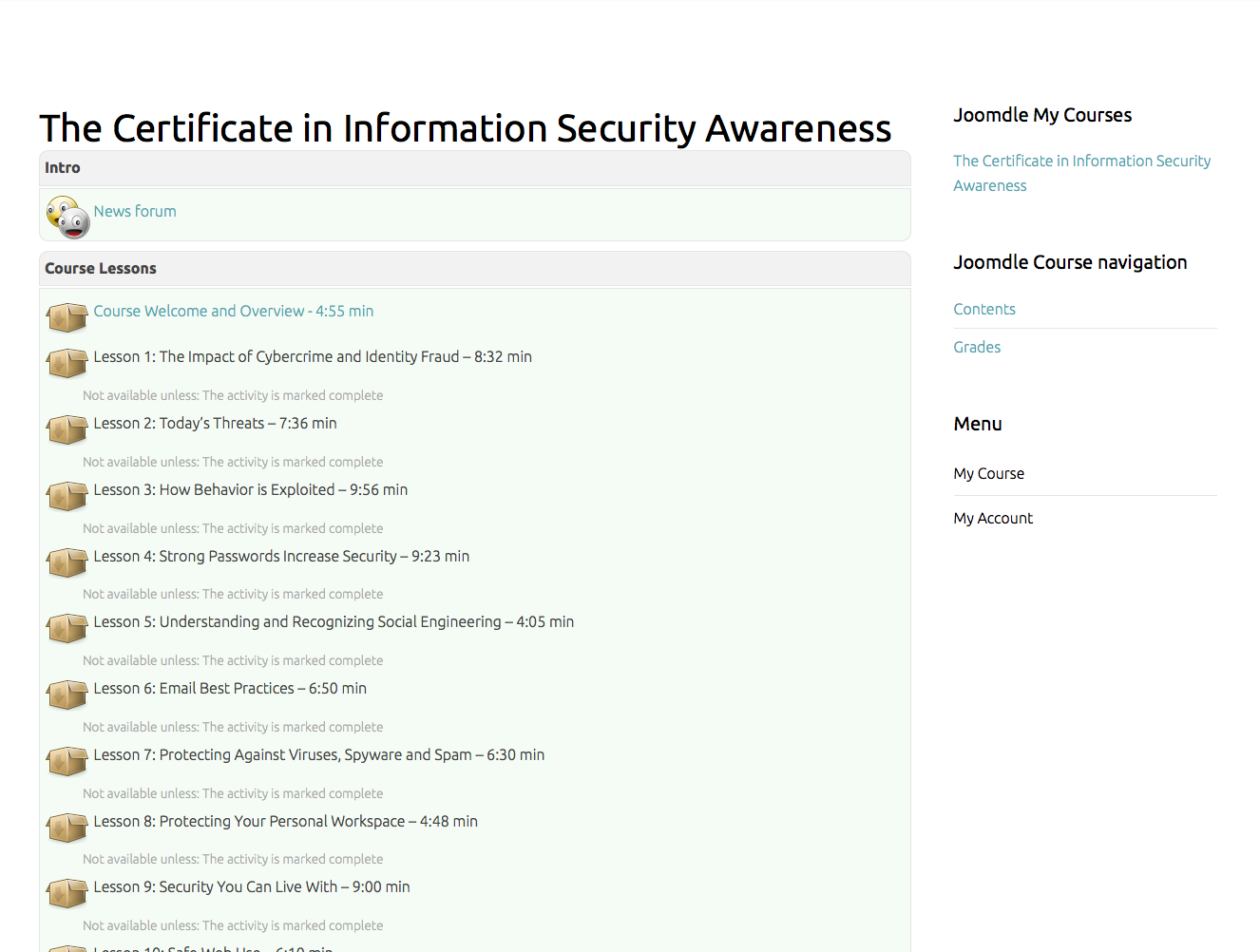The image size is (1260, 952).
Task: View Grades in course navigation
Action: 977,347
